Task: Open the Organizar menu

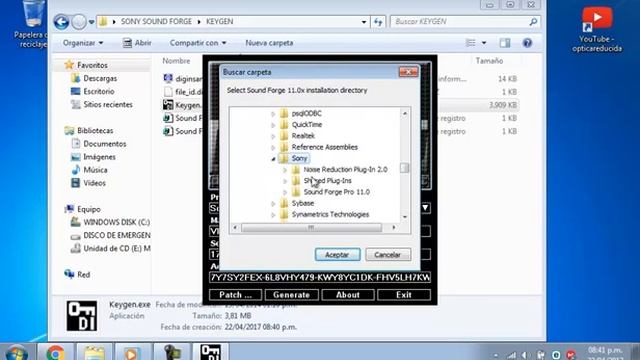Action: [83, 43]
